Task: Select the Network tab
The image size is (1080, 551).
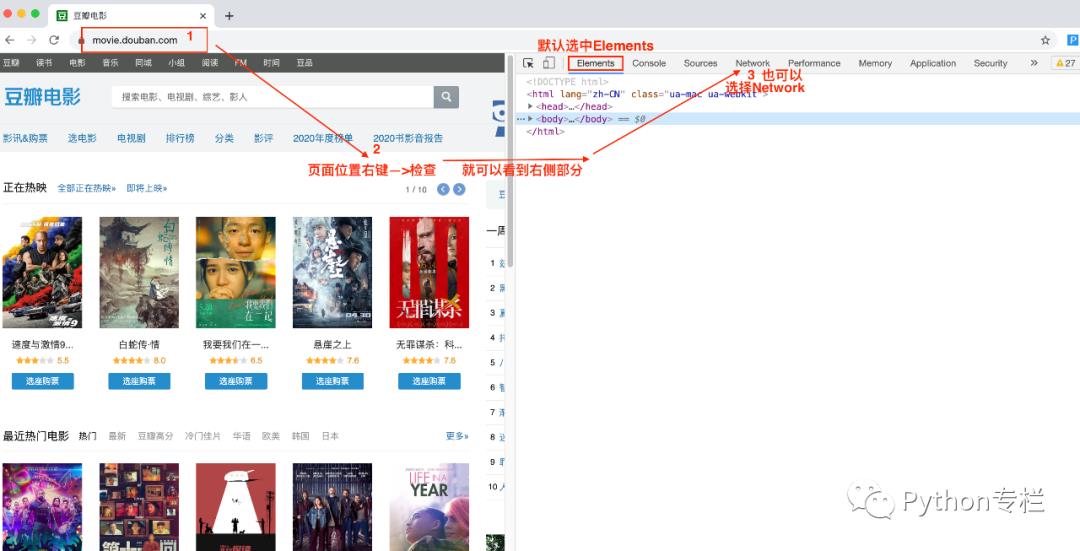Action: pos(753,63)
